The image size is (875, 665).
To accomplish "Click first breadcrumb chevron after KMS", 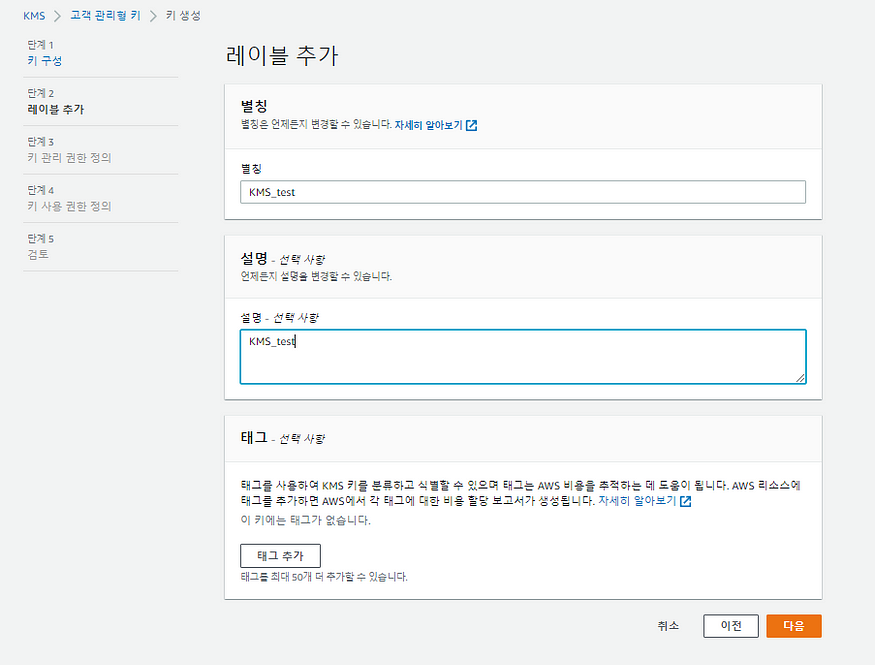I will 57,16.
